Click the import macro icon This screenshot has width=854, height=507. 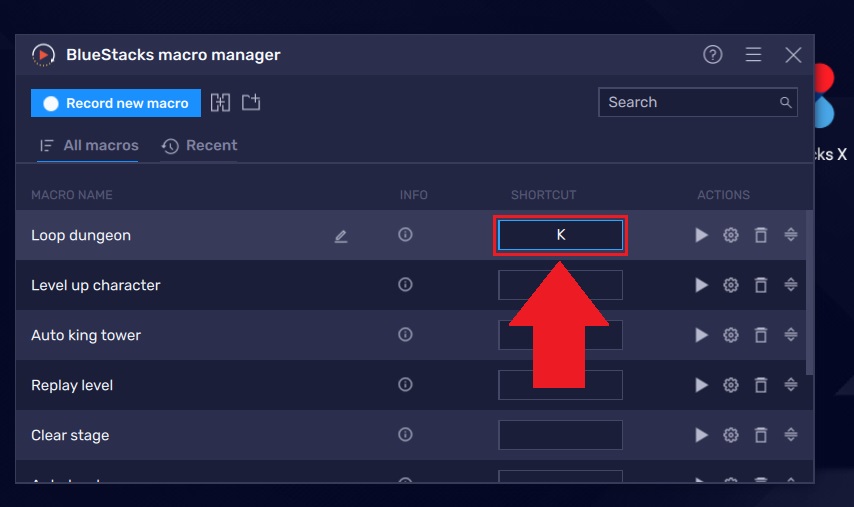tap(251, 102)
